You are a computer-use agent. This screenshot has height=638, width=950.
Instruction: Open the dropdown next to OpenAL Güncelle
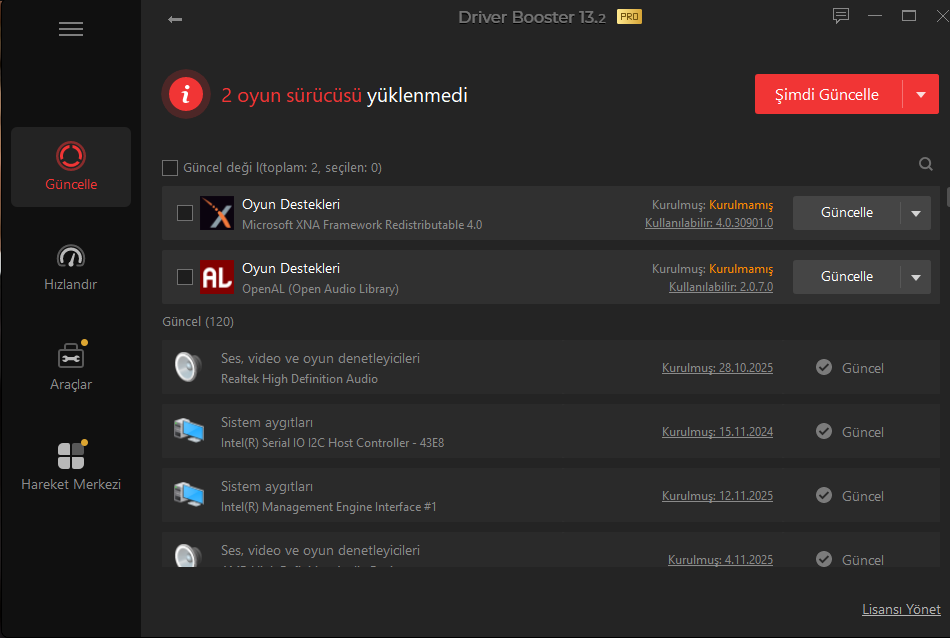point(916,277)
